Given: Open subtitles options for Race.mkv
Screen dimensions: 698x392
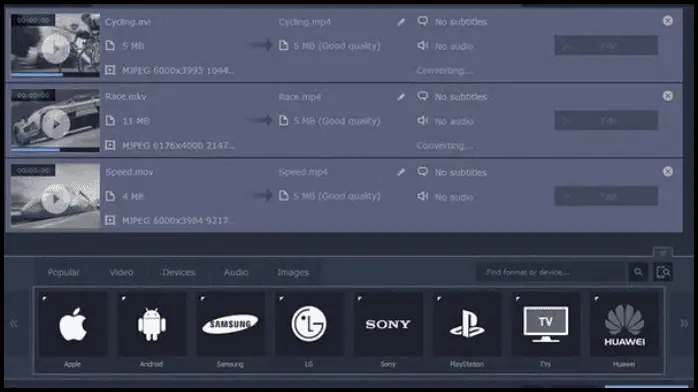Looking at the screenshot, I should tap(452, 97).
